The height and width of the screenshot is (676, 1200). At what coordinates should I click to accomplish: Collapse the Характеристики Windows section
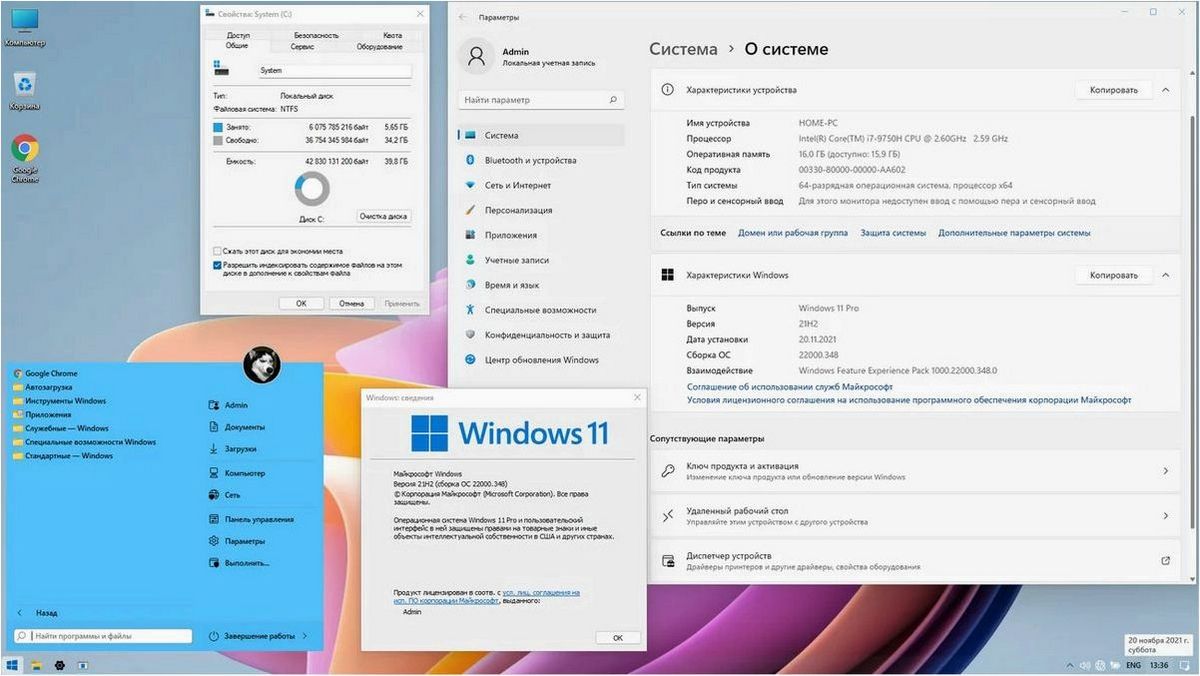(x=1165, y=275)
